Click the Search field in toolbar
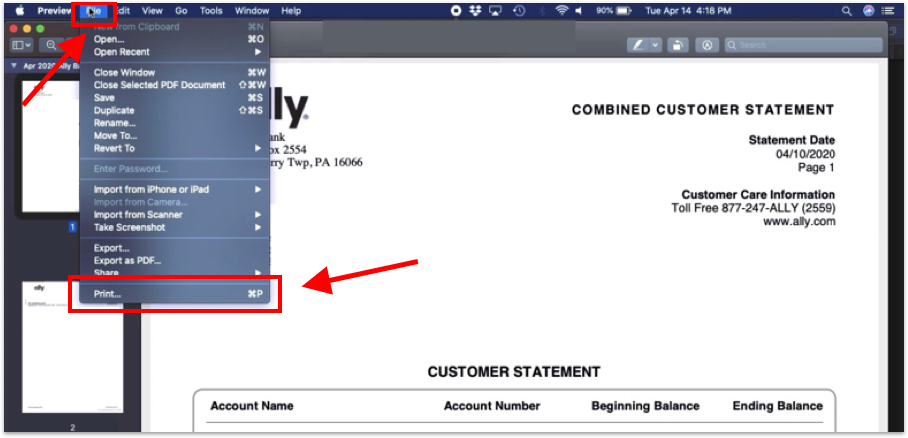 pyautogui.click(x=803, y=45)
